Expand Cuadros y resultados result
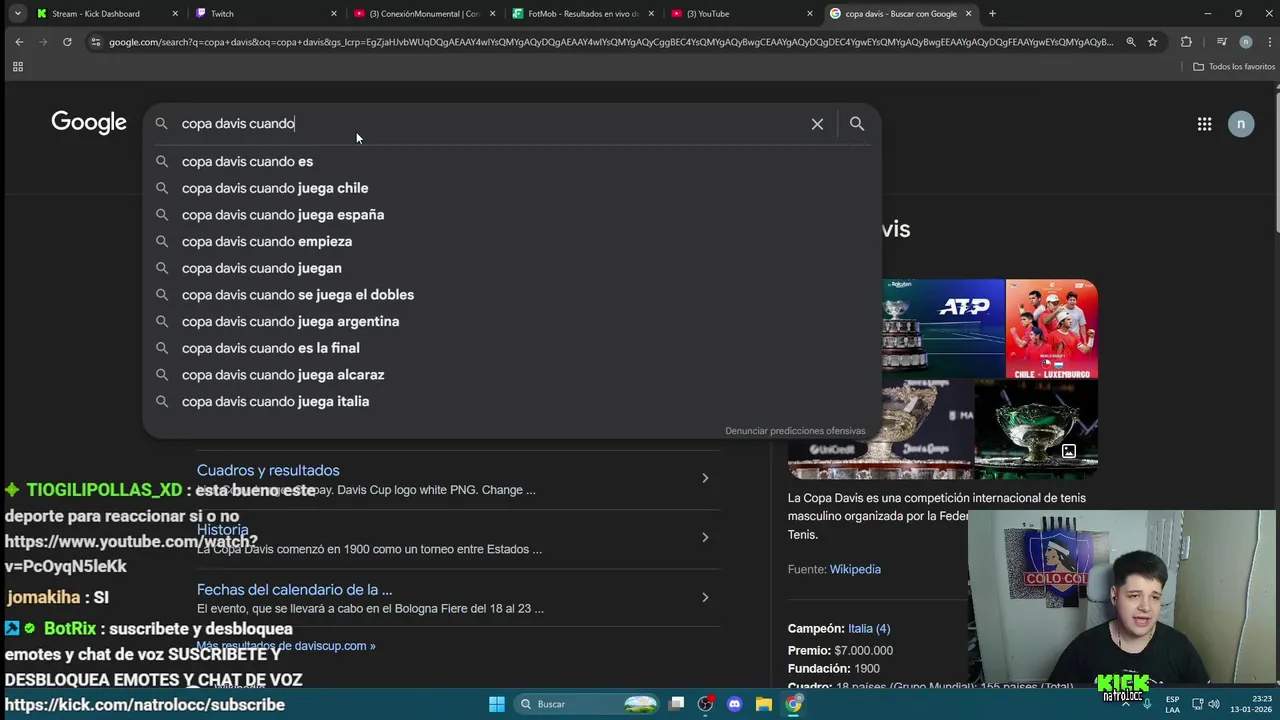 pyautogui.click(x=705, y=478)
